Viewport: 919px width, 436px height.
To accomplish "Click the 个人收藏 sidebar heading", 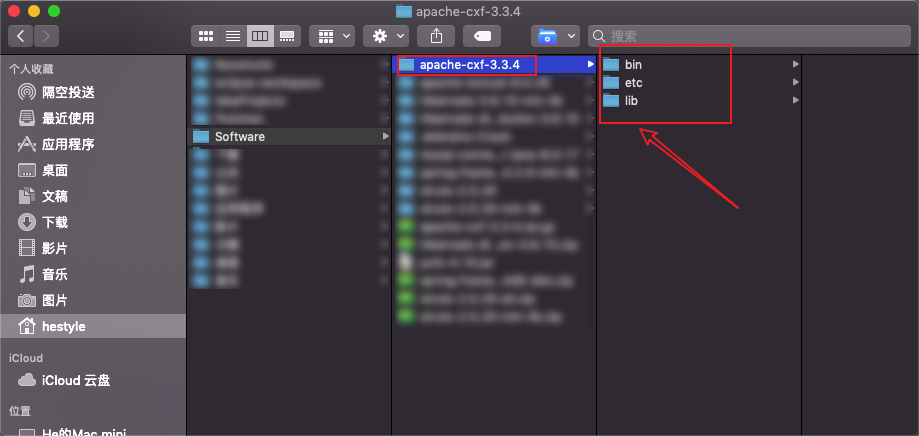I will (31, 69).
